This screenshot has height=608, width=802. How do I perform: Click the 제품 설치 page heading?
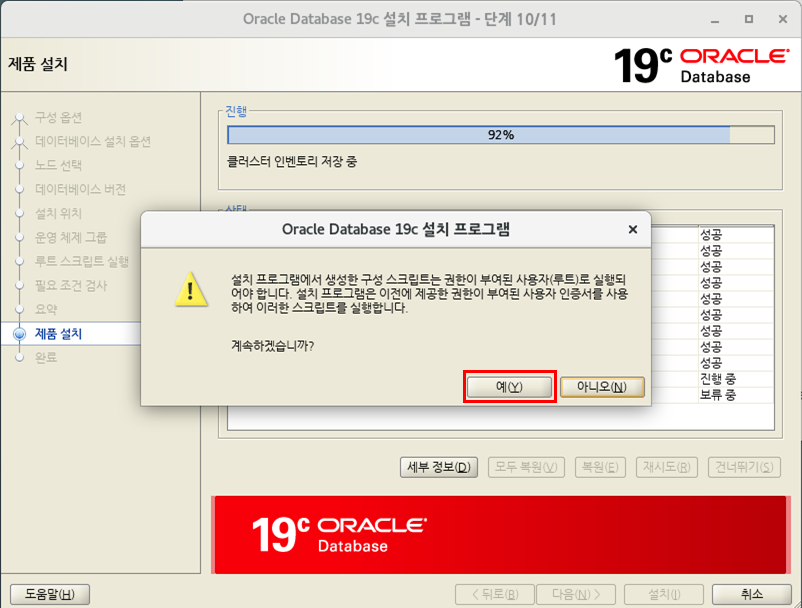(x=38, y=64)
